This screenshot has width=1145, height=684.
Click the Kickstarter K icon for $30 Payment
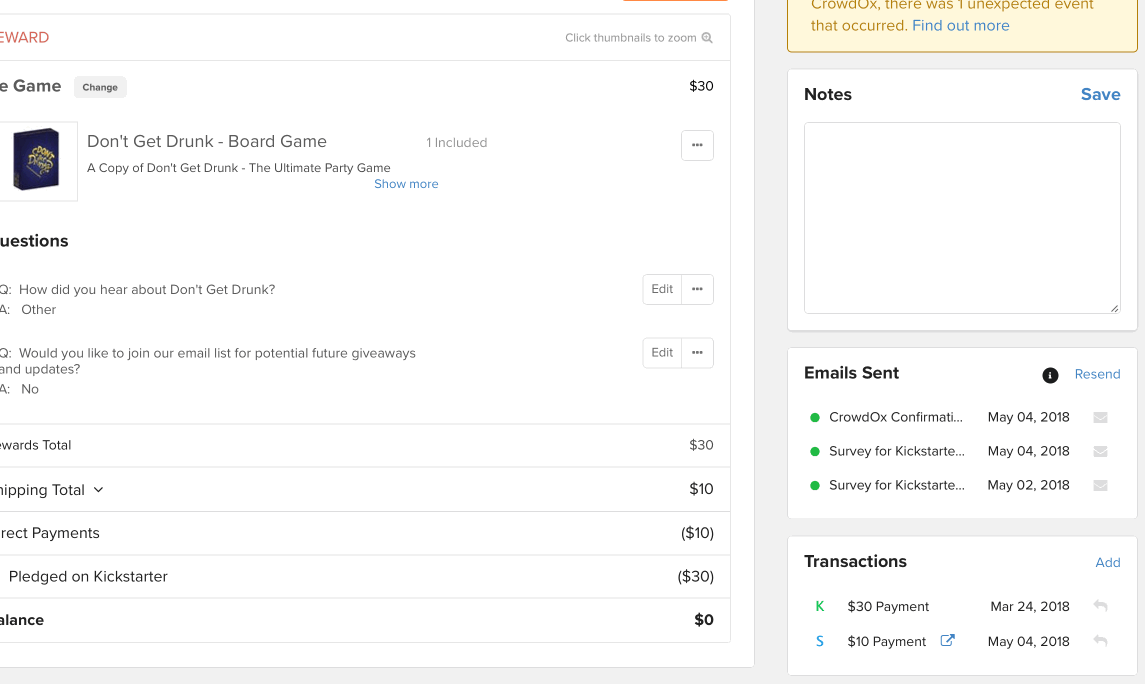click(820, 606)
